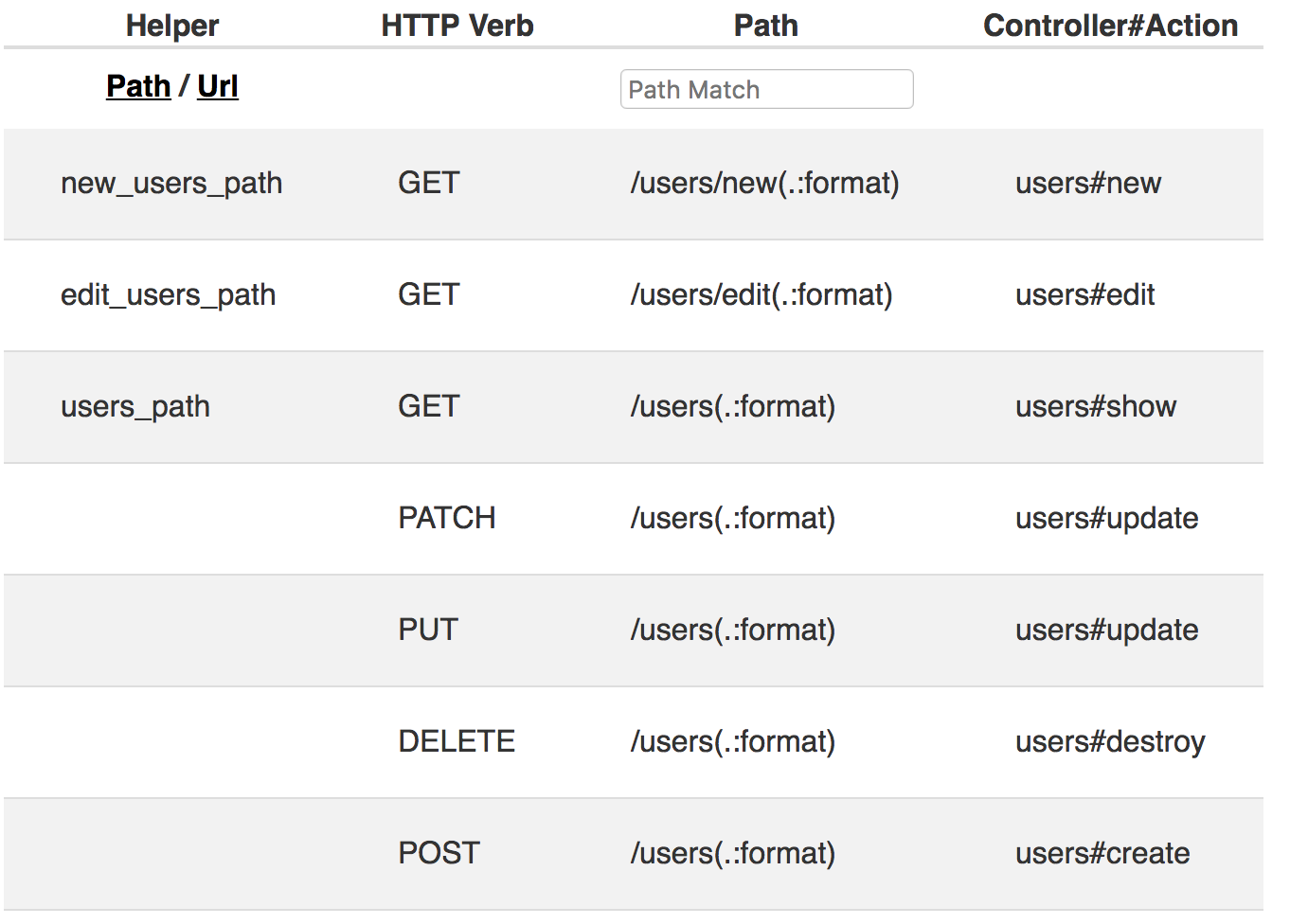Viewport: 1290px width, 924px height.
Task: Select the new_users_path helper cell
Action: (x=171, y=183)
